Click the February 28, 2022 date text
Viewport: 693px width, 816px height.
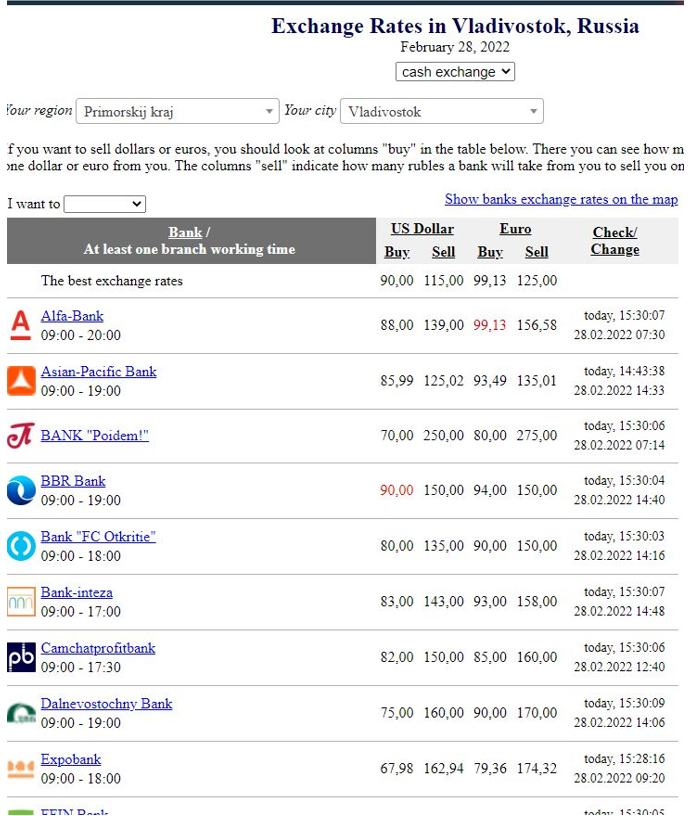pos(455,47)
